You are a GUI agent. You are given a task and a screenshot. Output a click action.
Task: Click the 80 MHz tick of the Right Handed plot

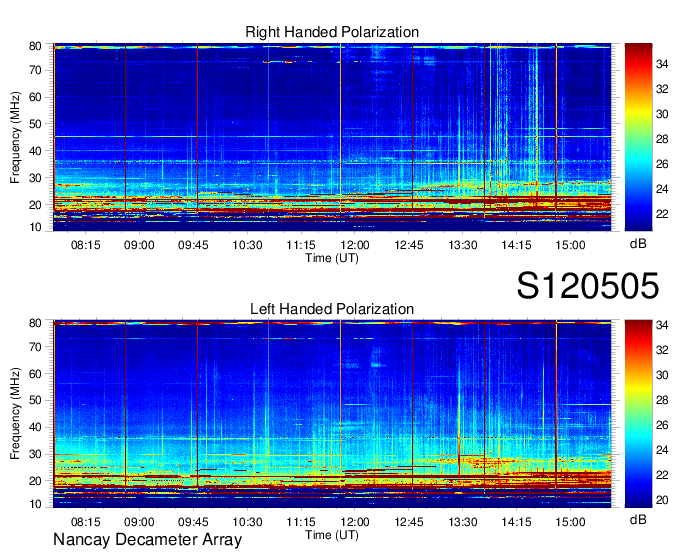tap(35, 46)
